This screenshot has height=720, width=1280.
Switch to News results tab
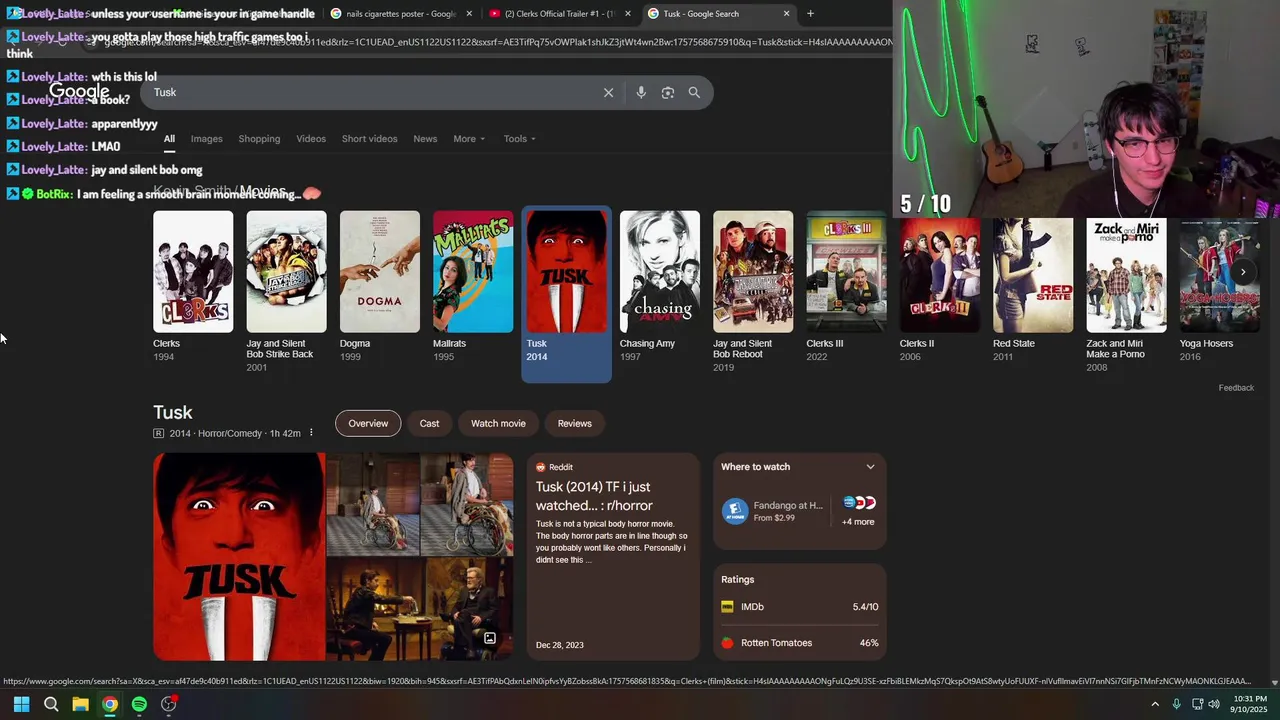pos(425,139)
